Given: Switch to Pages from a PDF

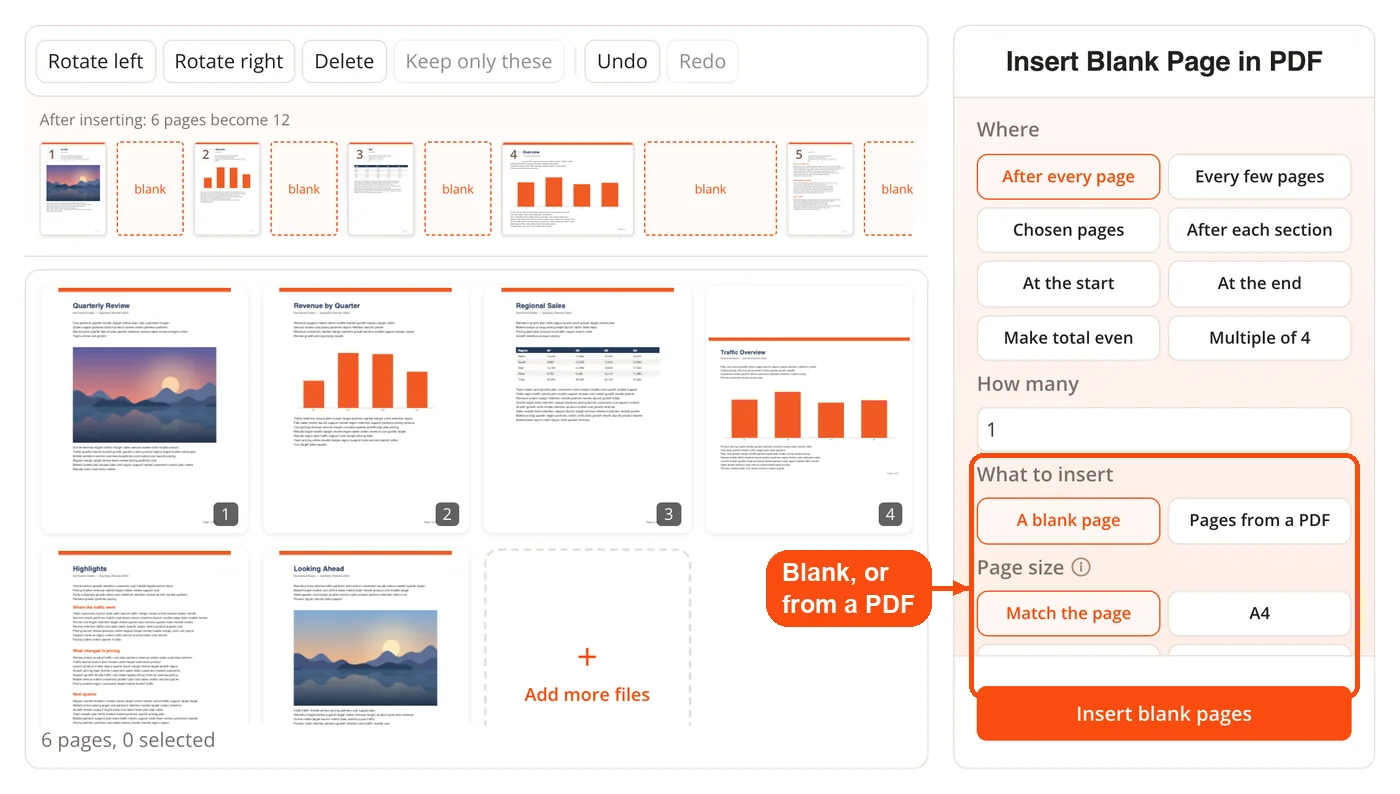Looking at the screenshot, I should pyautogui.click(x=1259, y=520).
